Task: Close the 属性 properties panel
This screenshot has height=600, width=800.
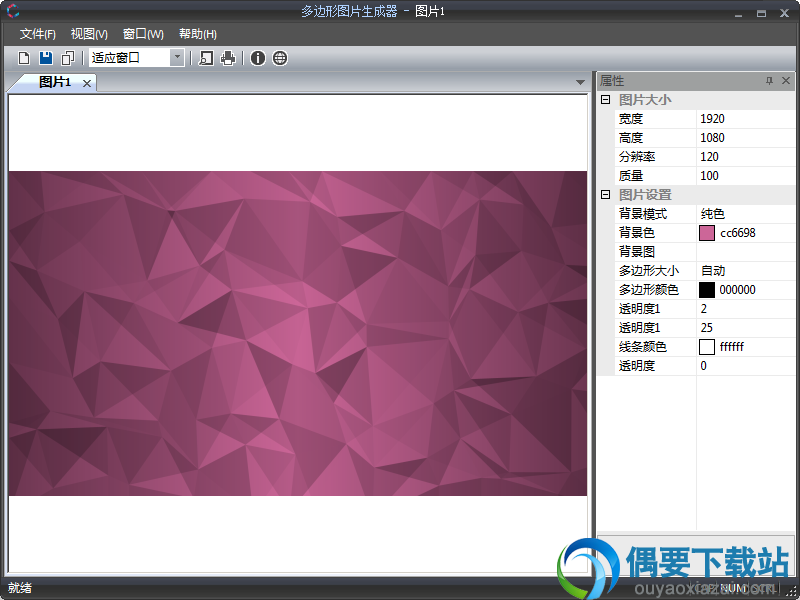Action: click(x=786, y=81)
